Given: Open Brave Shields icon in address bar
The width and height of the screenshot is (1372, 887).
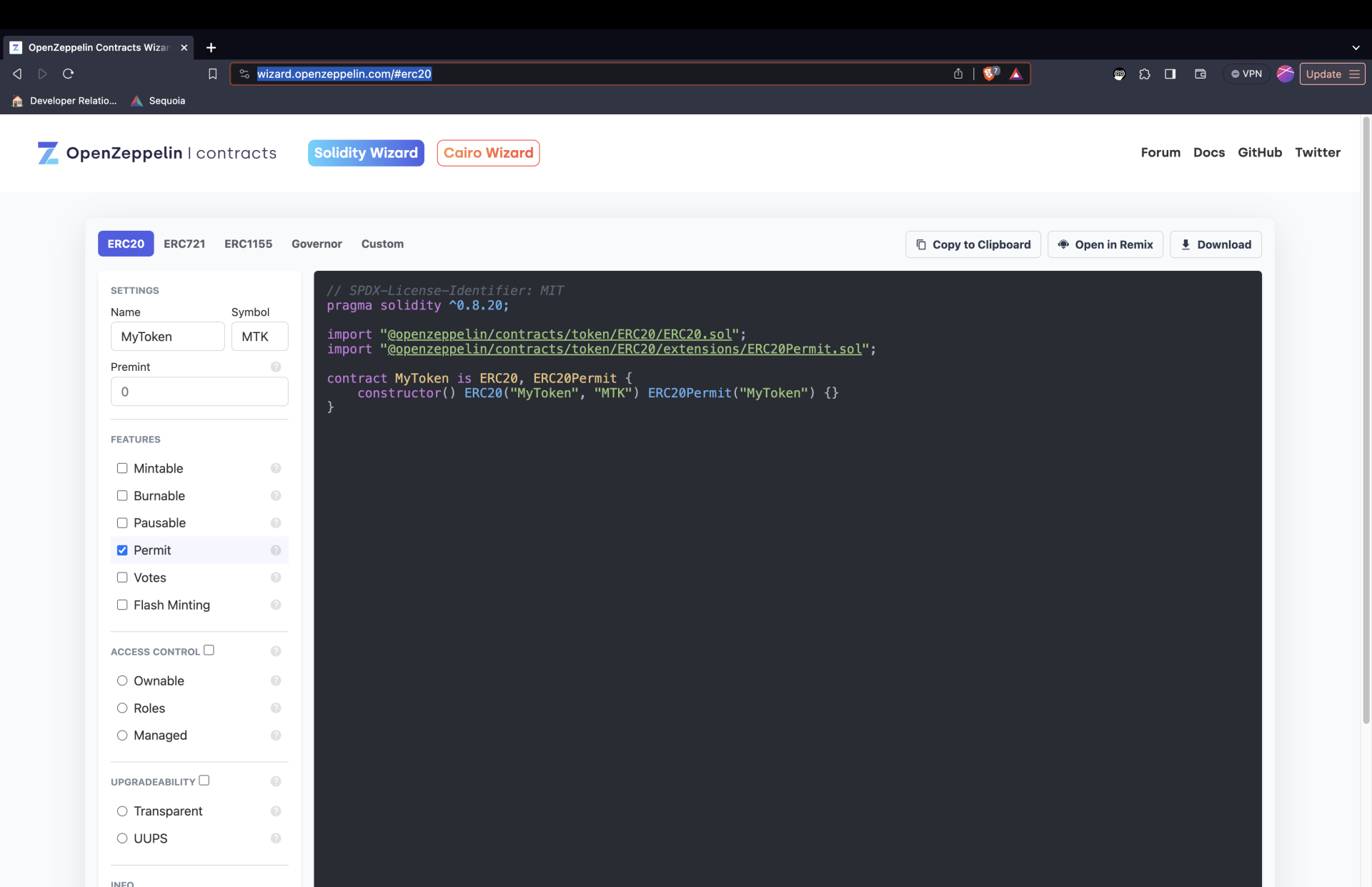Looking at the screenshot, I should click(990, 73).
